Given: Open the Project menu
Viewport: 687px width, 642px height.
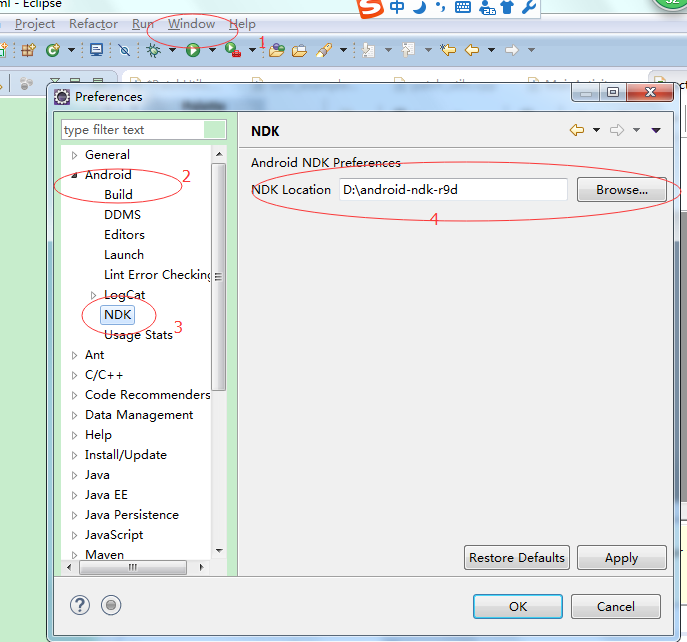Looking at the screenshot, I should [x=35, y=24].
